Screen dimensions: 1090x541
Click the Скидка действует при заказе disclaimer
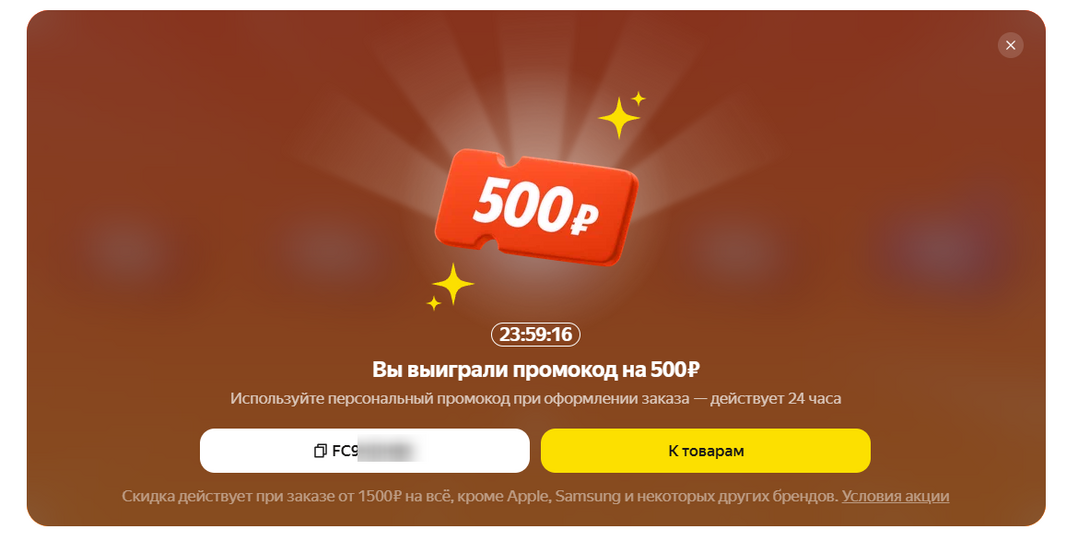pos(480,496)
